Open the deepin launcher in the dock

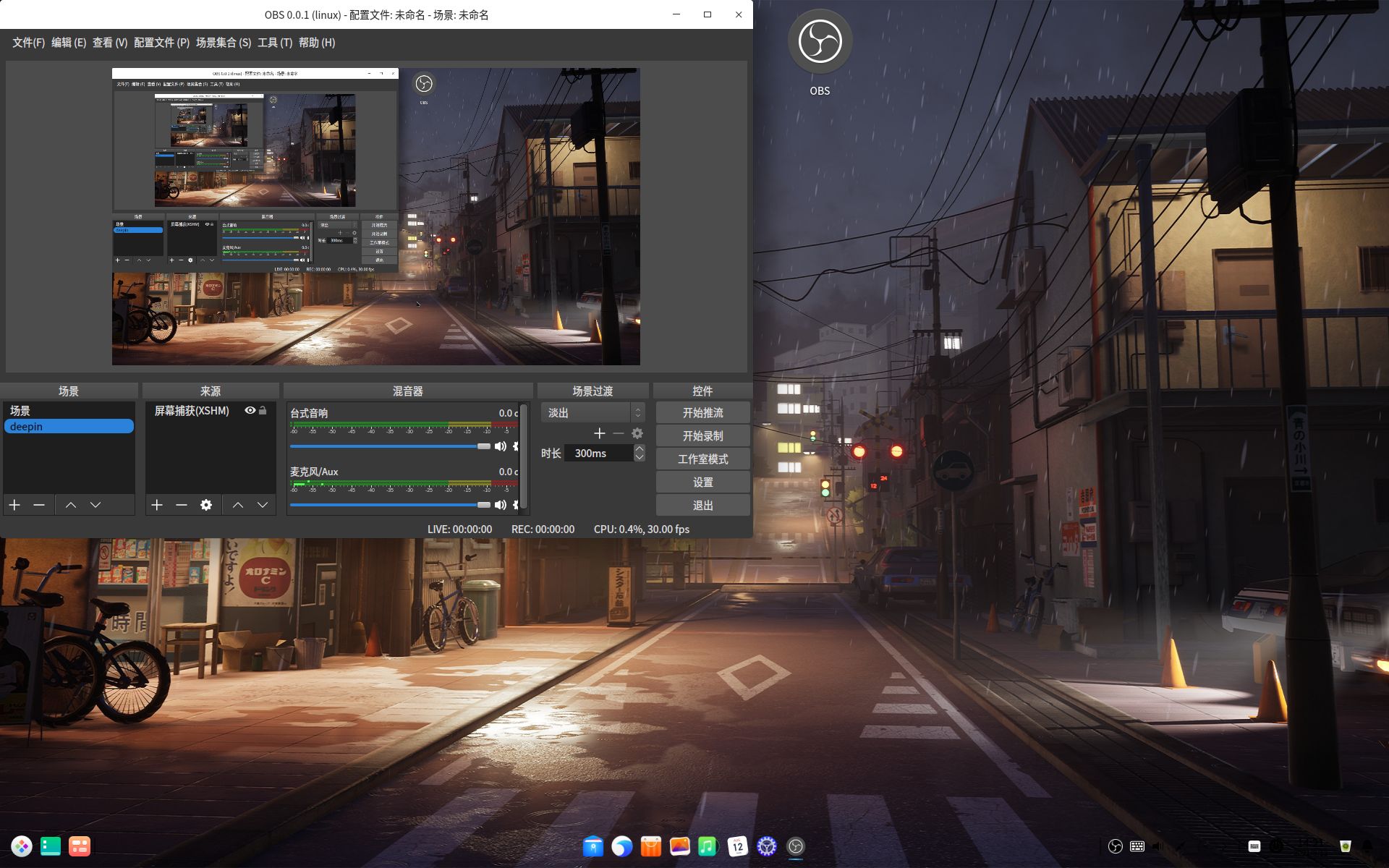point(22,846)
